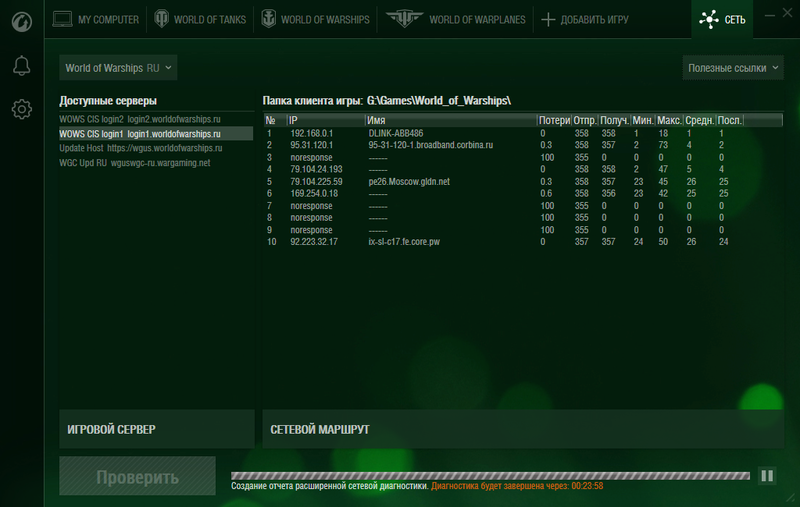Sort by Получ. column header

(x=614, y=120)
